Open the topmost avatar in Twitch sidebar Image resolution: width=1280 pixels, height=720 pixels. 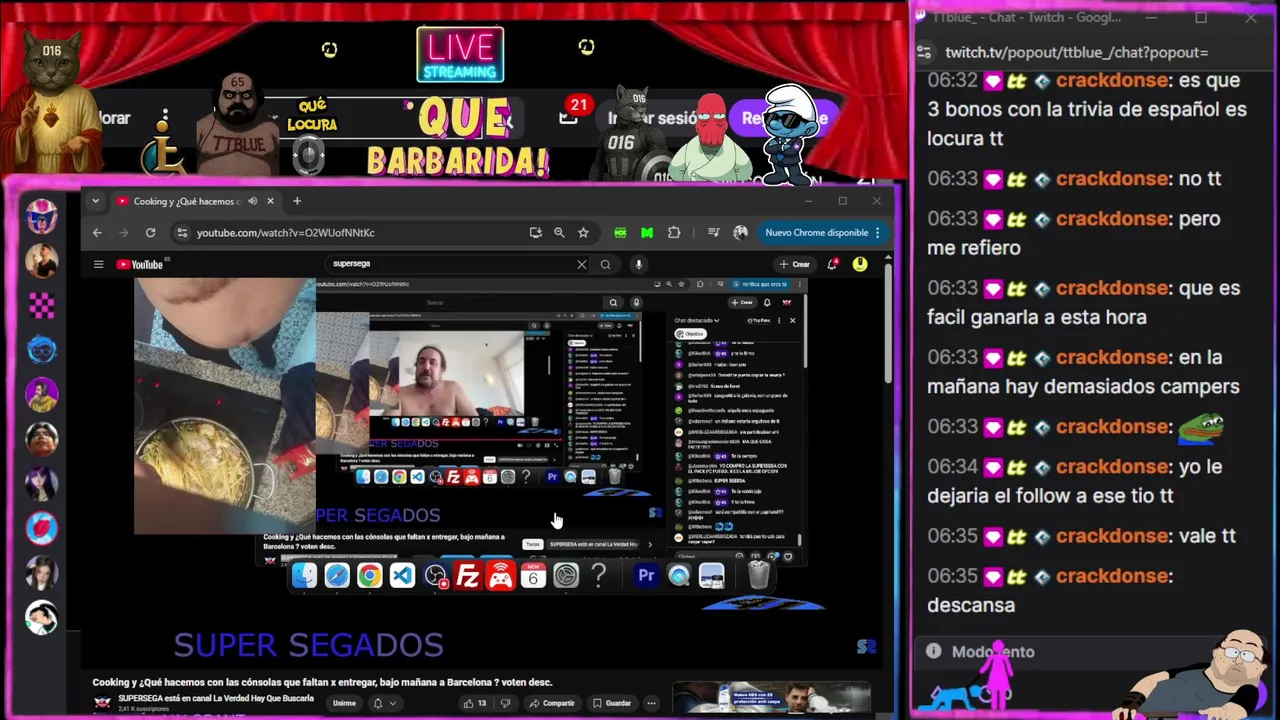click(x=41, y=216)
